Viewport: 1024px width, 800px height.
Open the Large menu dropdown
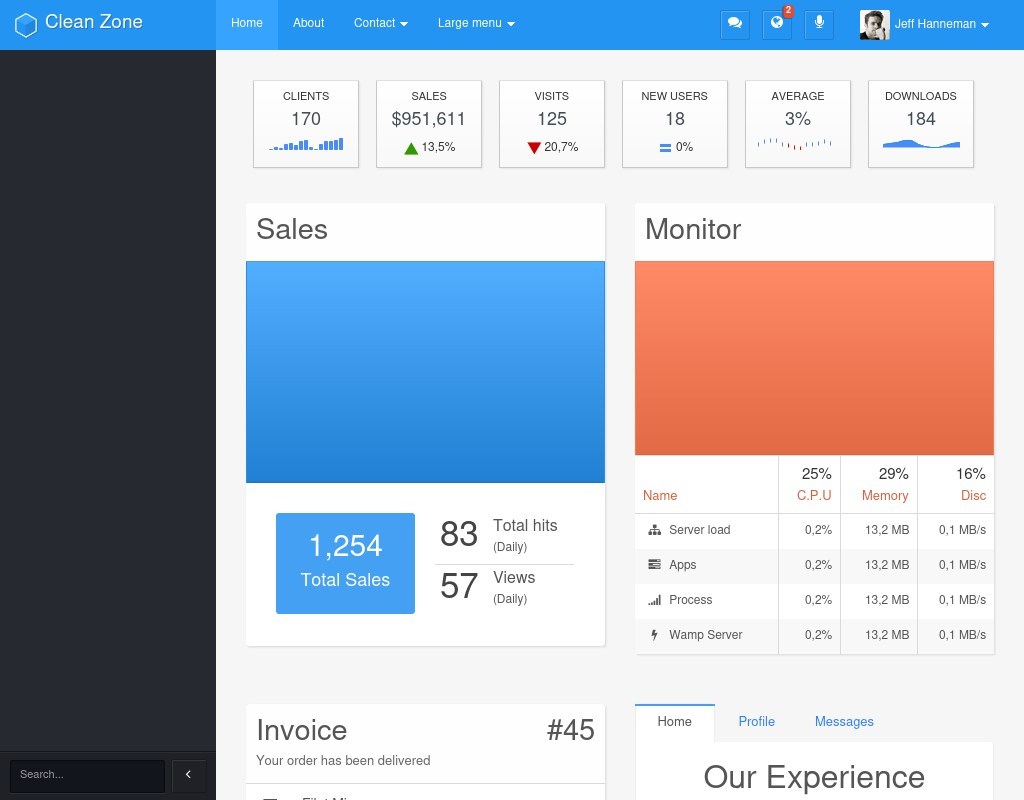tap(476, 24)
